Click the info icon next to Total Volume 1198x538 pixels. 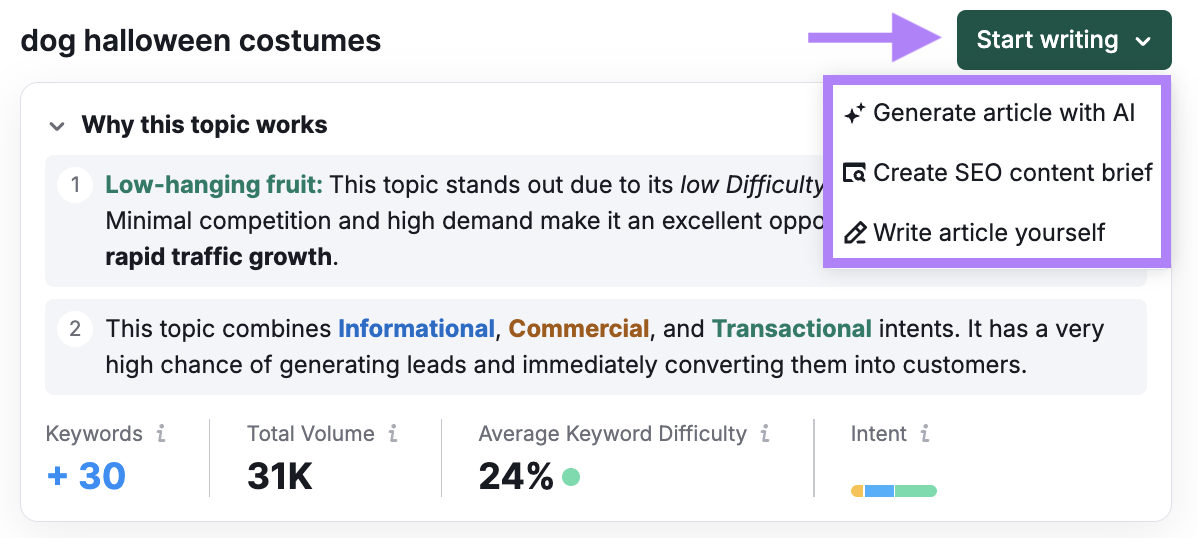tap(393, 434)
